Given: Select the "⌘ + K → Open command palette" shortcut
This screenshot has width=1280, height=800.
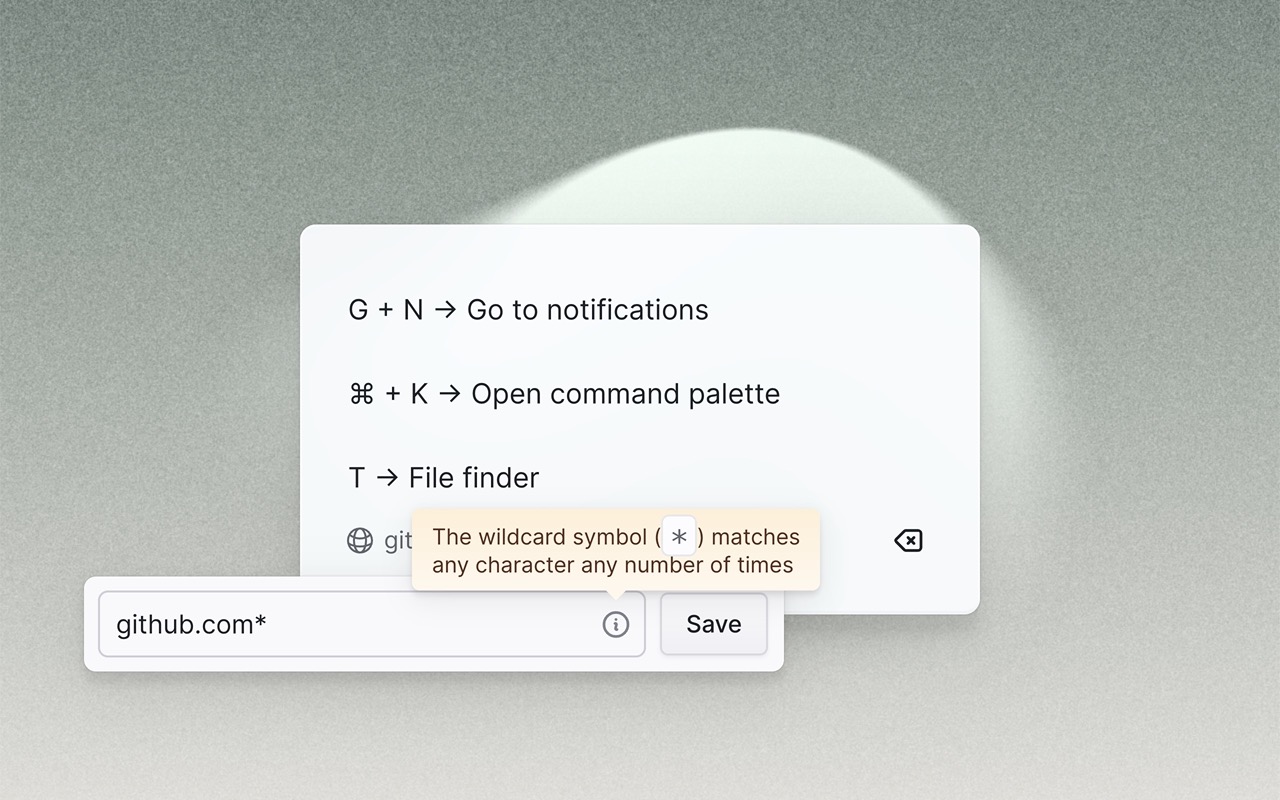Looking at the screenshot, I should [x=564, y=394].
